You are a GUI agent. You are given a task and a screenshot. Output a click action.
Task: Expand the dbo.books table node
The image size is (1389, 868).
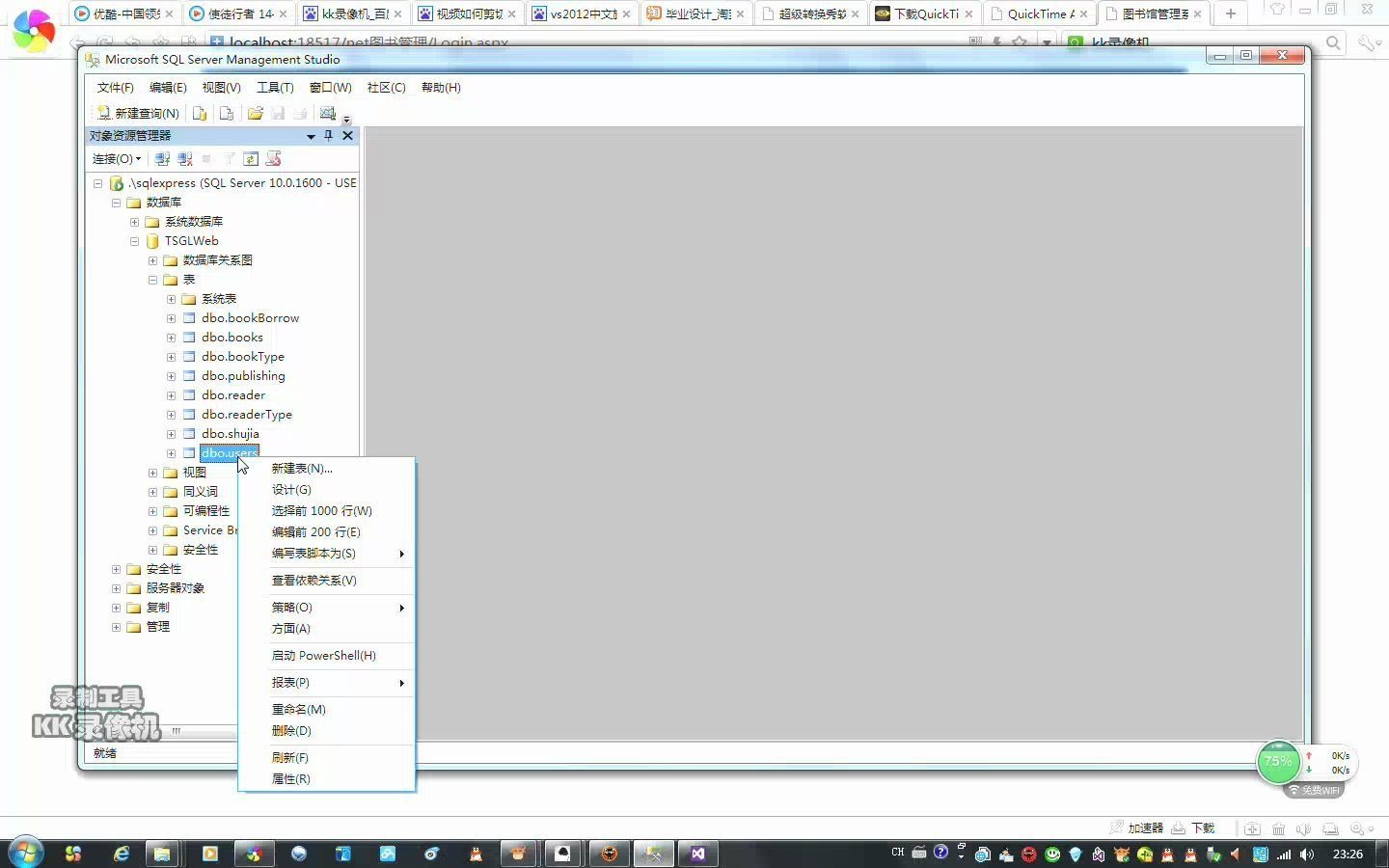point(171,338)
